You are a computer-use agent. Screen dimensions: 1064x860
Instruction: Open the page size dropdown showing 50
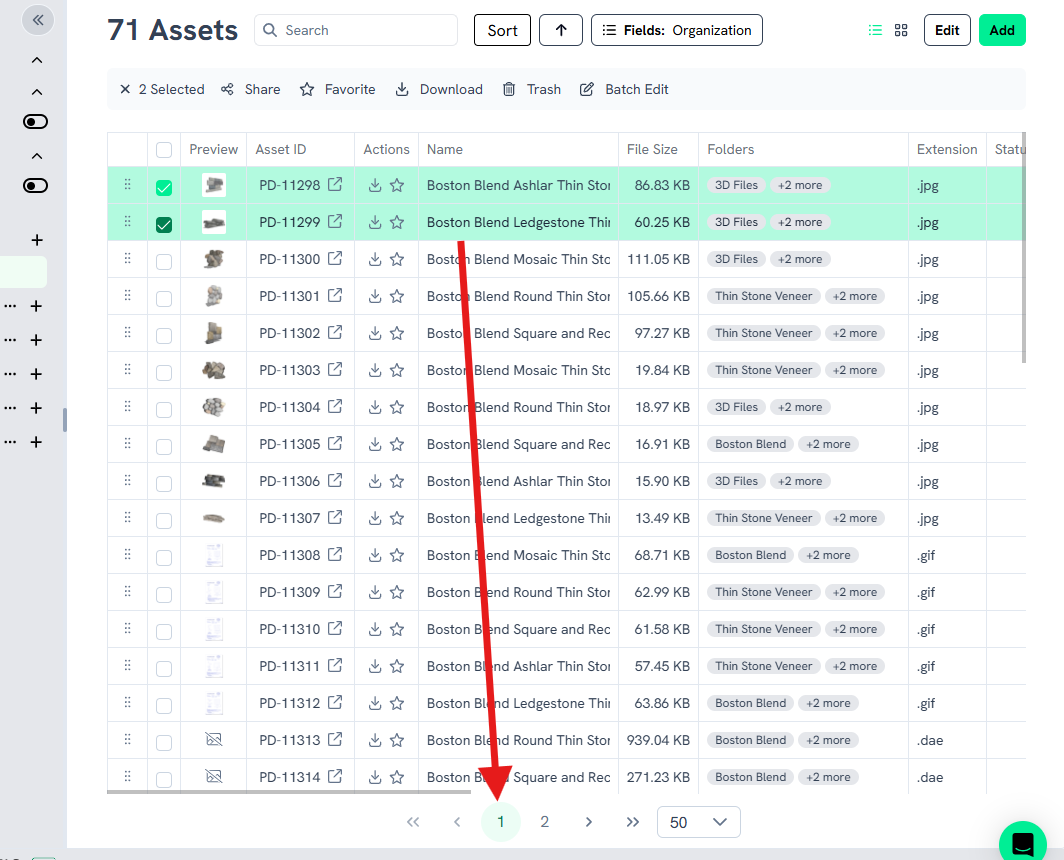698,822
